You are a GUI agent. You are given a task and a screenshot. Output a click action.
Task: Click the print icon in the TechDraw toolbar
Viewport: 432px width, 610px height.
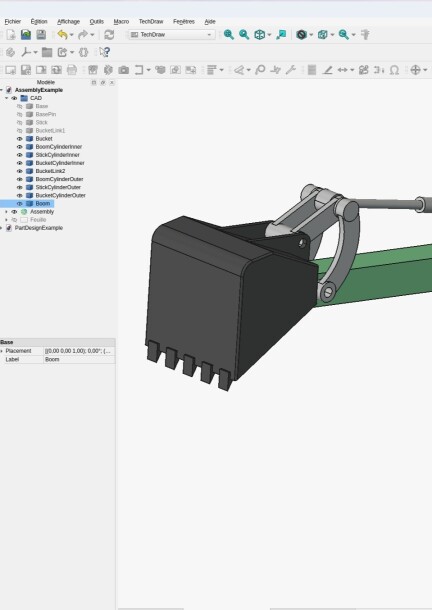72,70
